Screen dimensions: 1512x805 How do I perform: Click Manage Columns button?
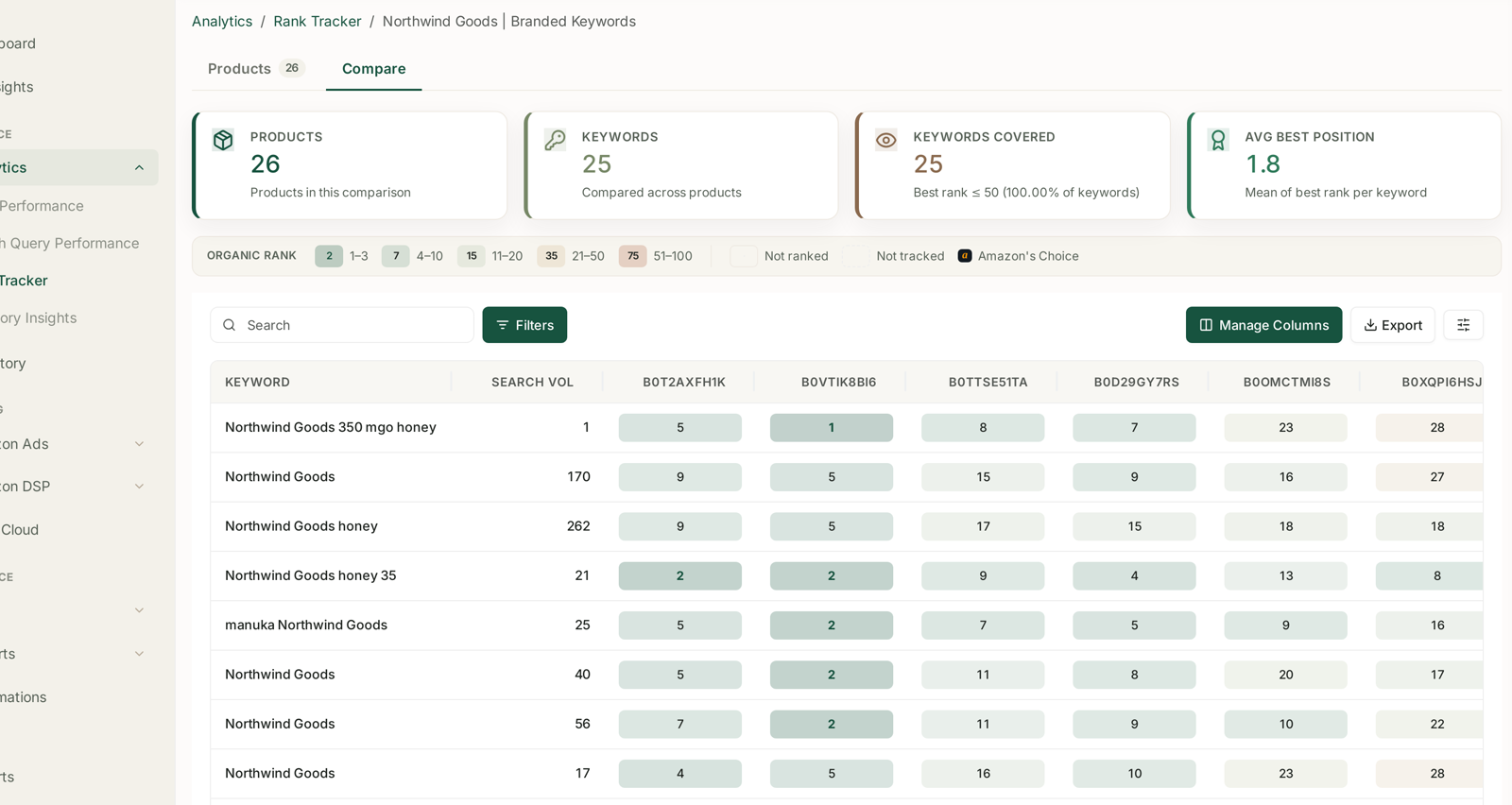coord(1263,325)
